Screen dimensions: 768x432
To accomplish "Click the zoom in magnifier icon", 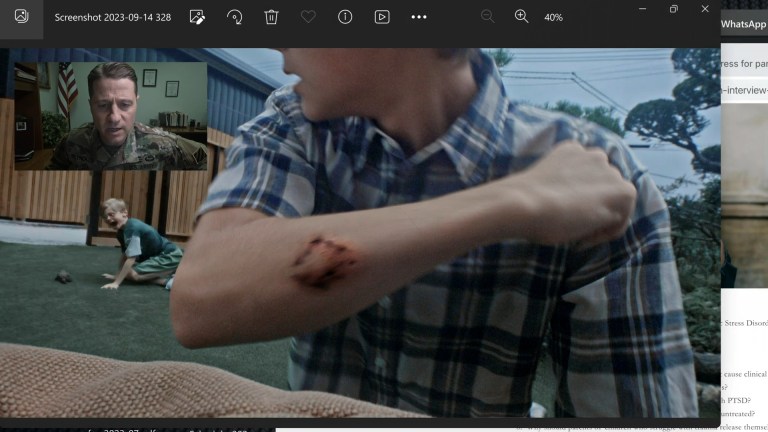I will click(x=521, y=17).
